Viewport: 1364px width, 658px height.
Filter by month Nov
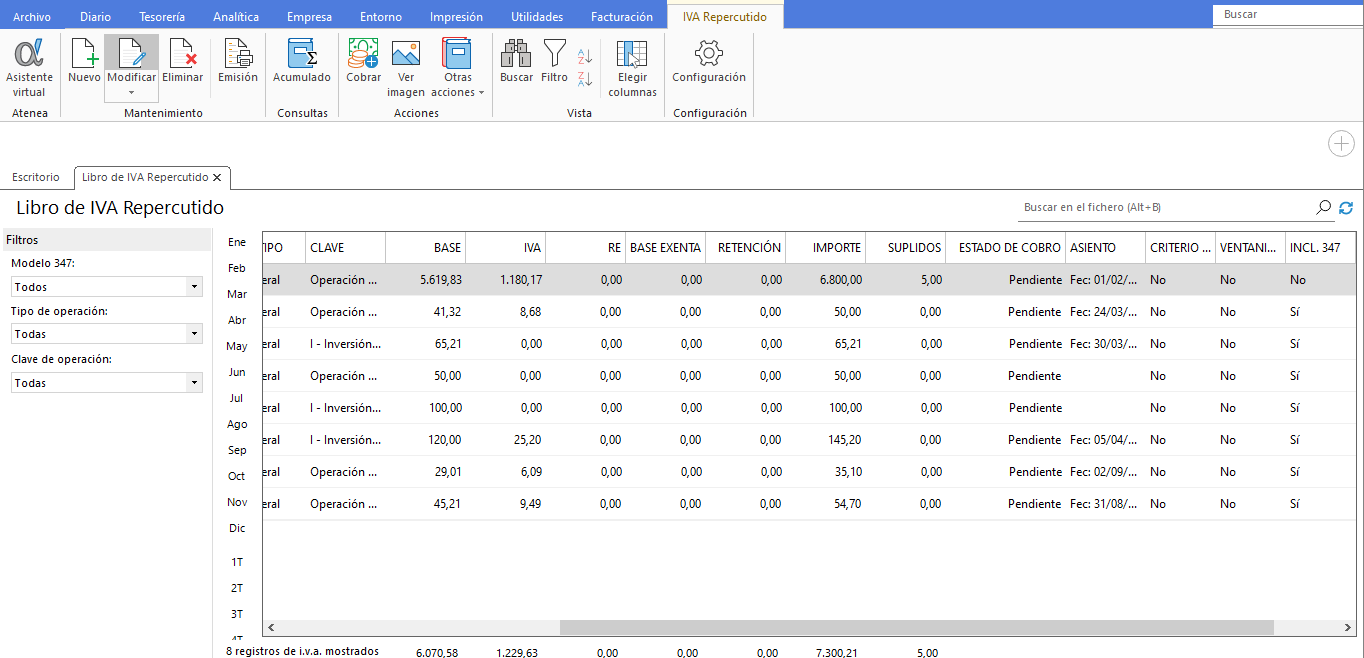pos(237,502)
